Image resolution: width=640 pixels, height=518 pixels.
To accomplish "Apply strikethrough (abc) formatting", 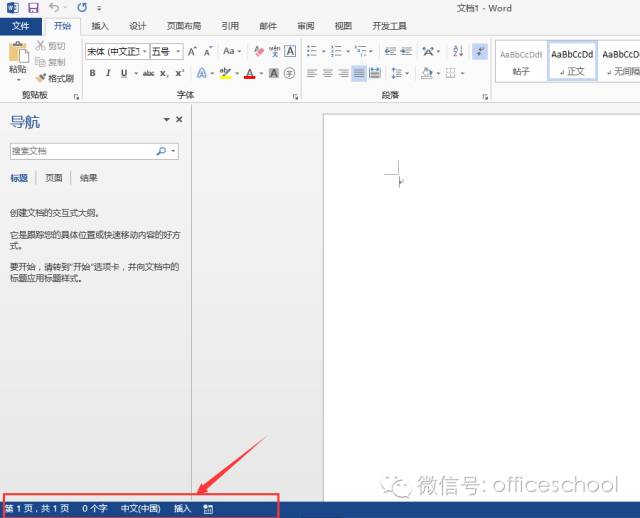I will (x=148, y=73).
